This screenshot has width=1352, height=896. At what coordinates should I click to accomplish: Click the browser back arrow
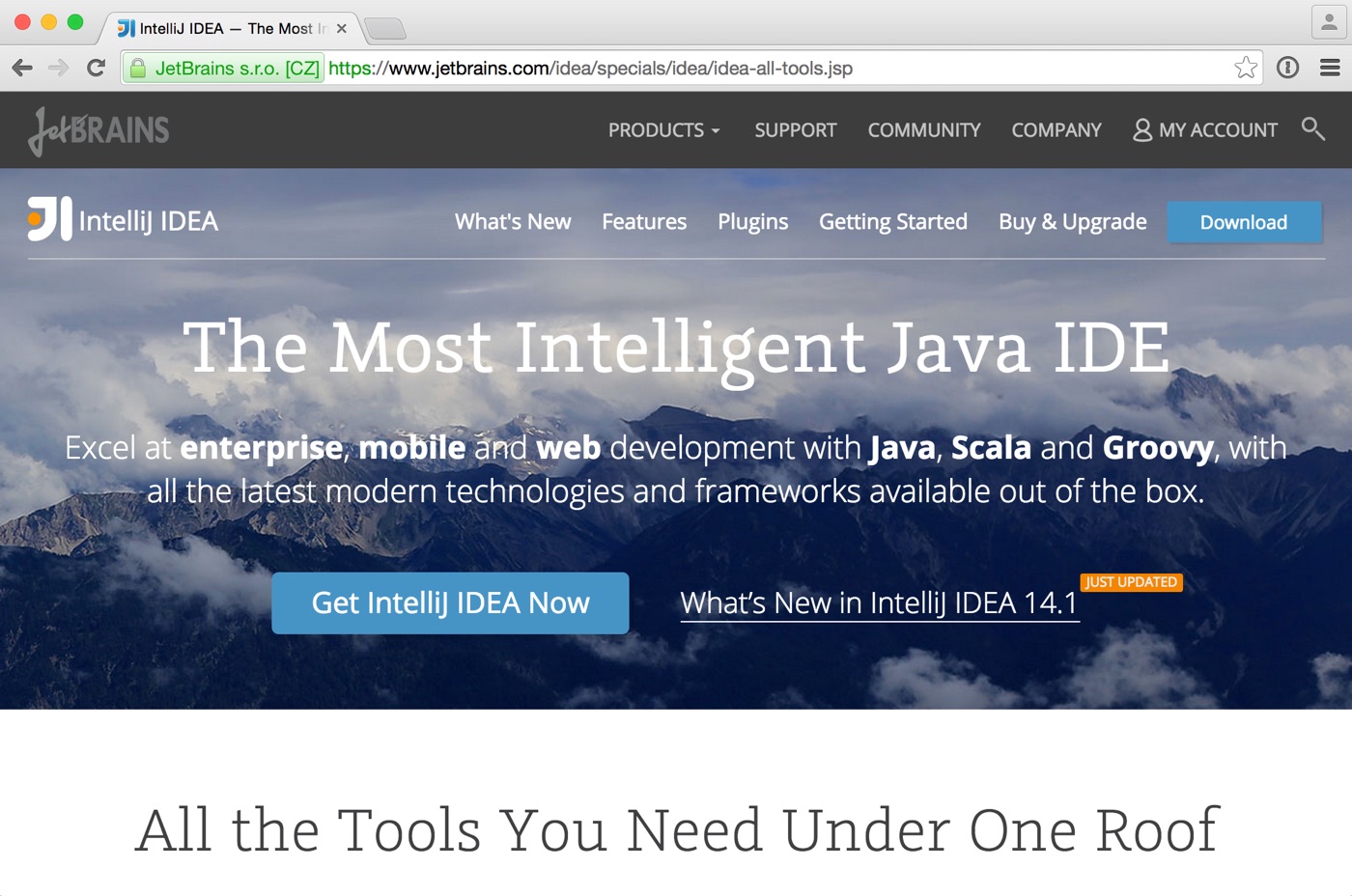(22, 68)
